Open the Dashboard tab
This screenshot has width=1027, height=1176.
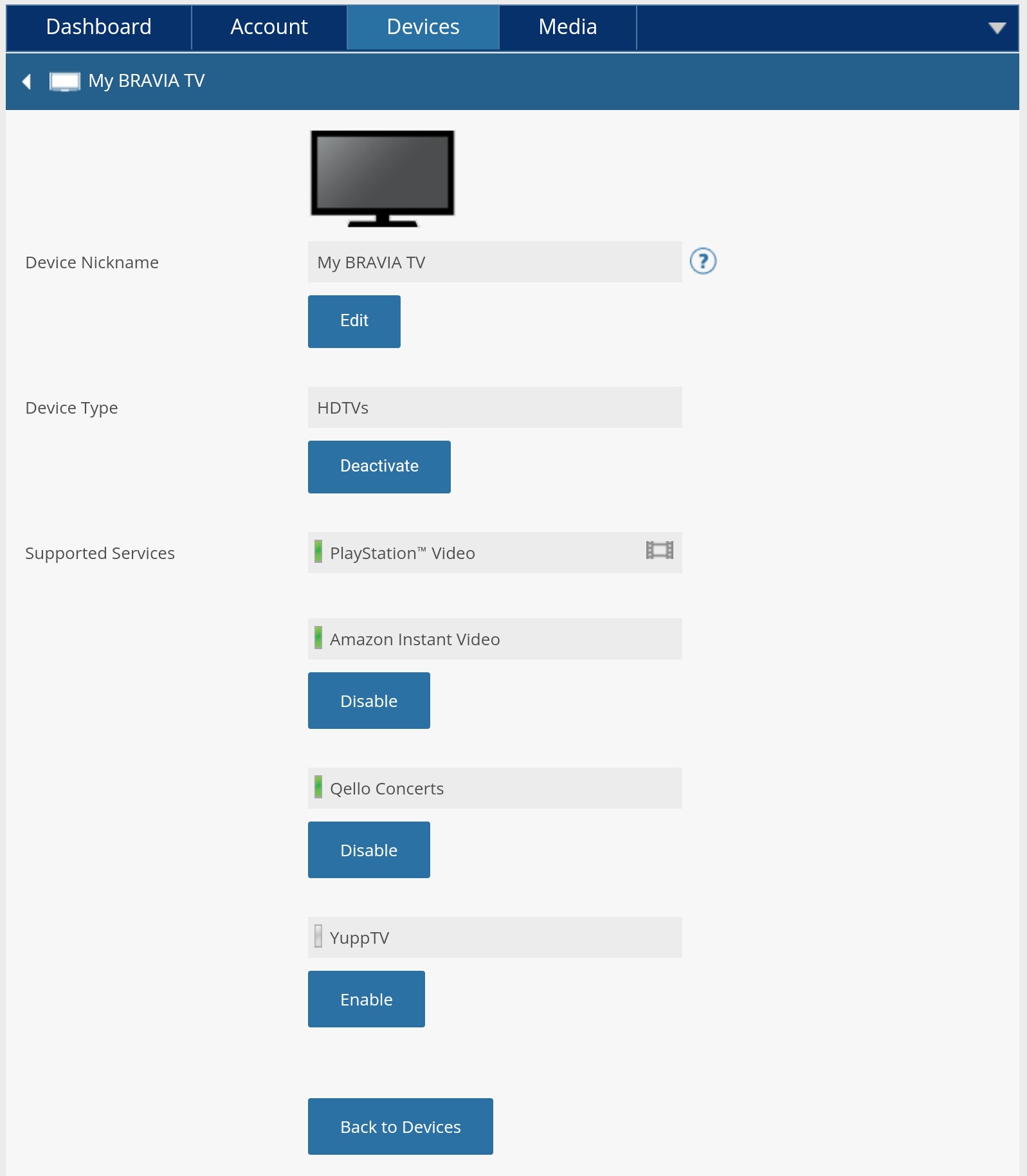tap(99, 27)
